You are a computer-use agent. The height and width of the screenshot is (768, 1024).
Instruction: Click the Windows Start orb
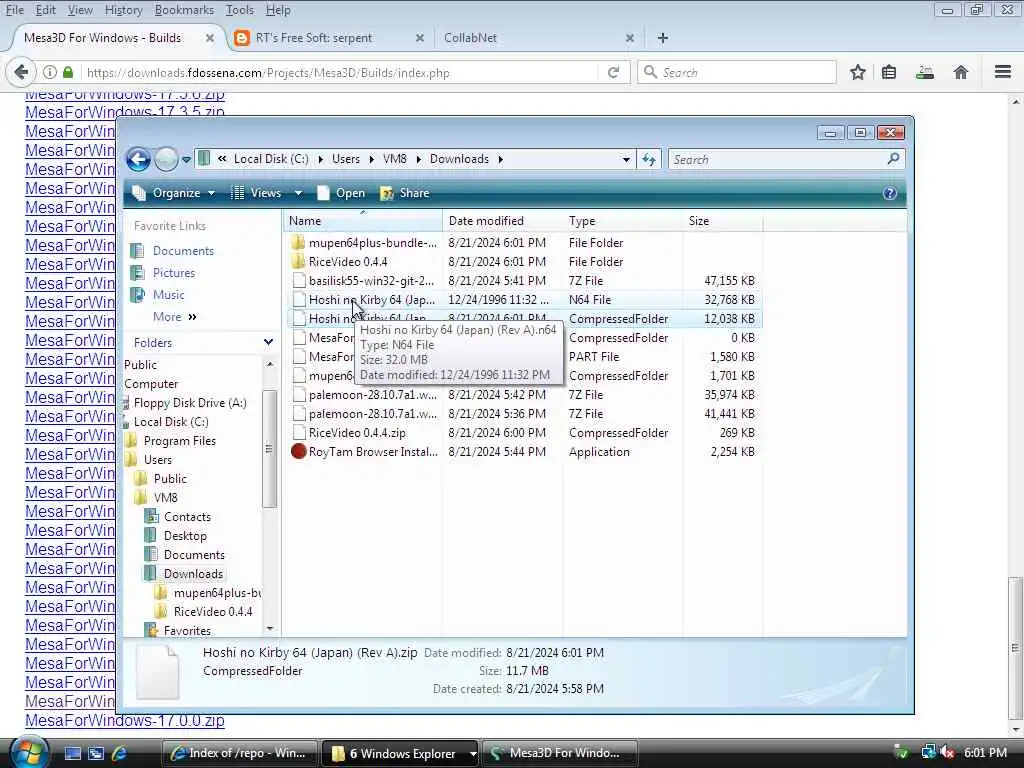click(x=28, y=752)
